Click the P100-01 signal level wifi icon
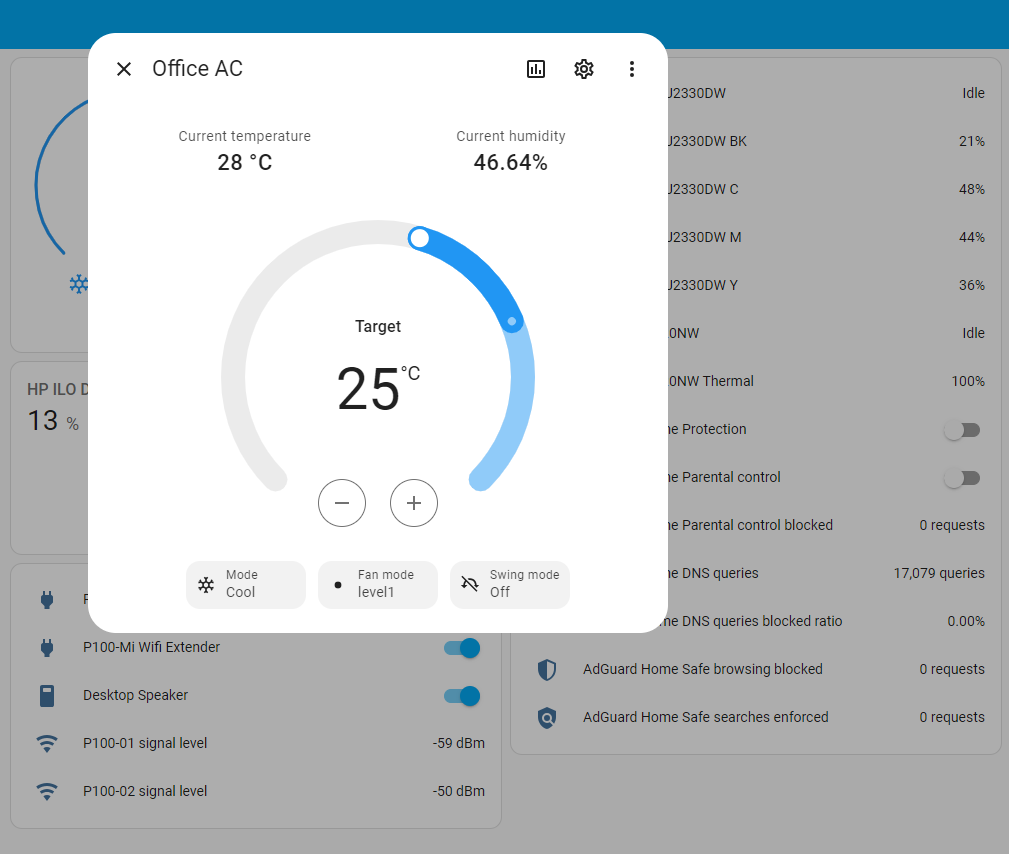The height and width of the screenshot is (854, 1009). pos(47,744)
